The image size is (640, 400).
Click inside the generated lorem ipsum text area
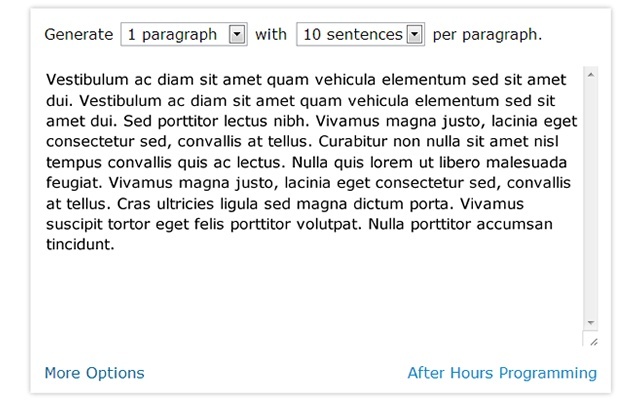[314, 206]
